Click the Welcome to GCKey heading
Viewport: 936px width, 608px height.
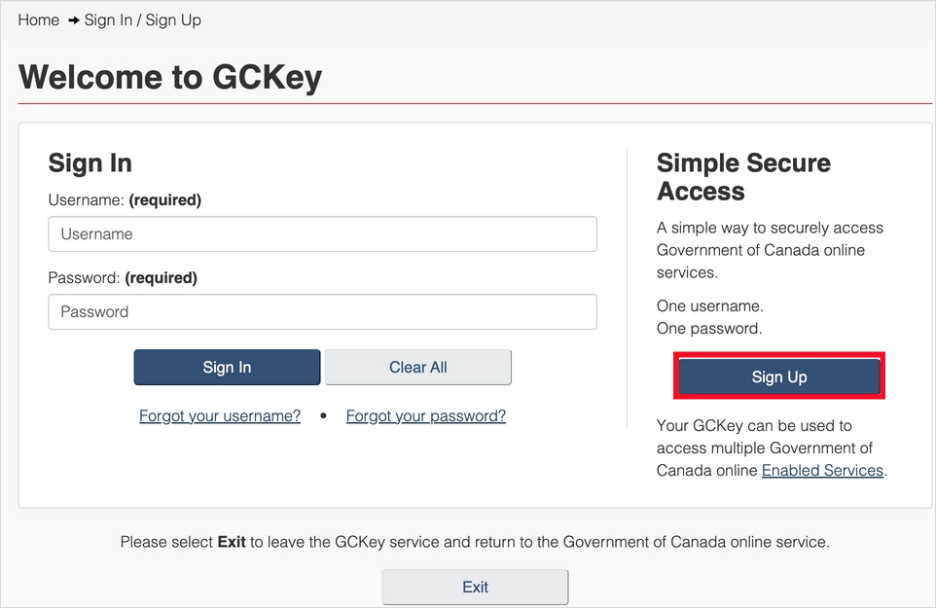(x=170, y=77)
